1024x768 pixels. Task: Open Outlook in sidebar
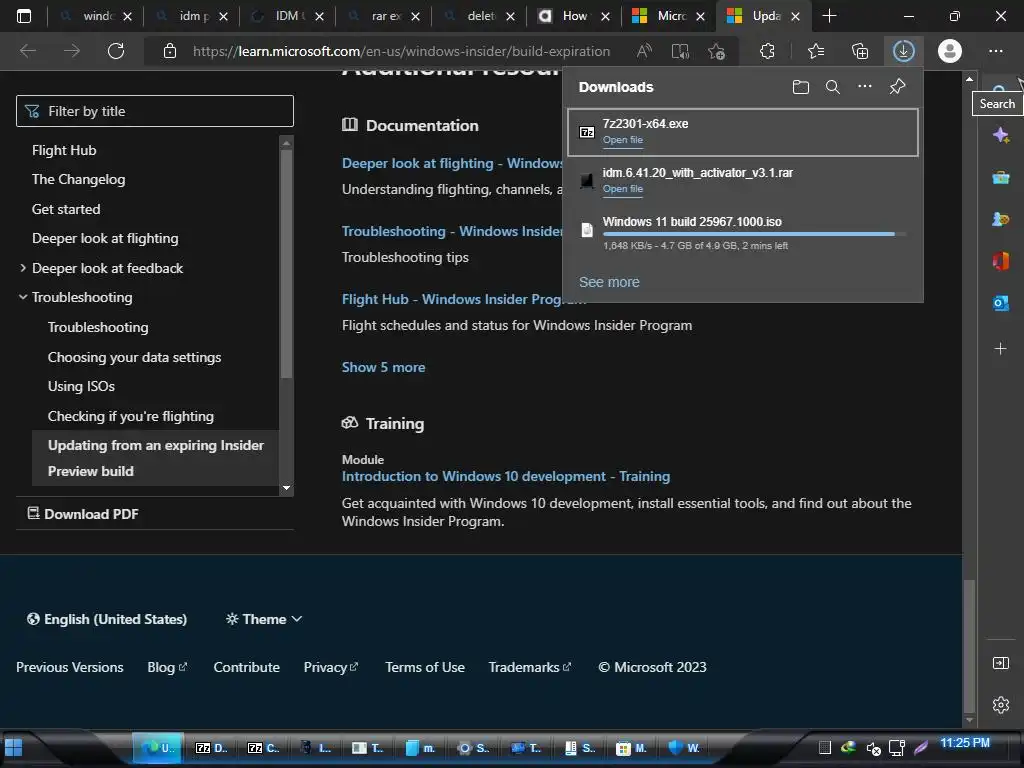1000,303
